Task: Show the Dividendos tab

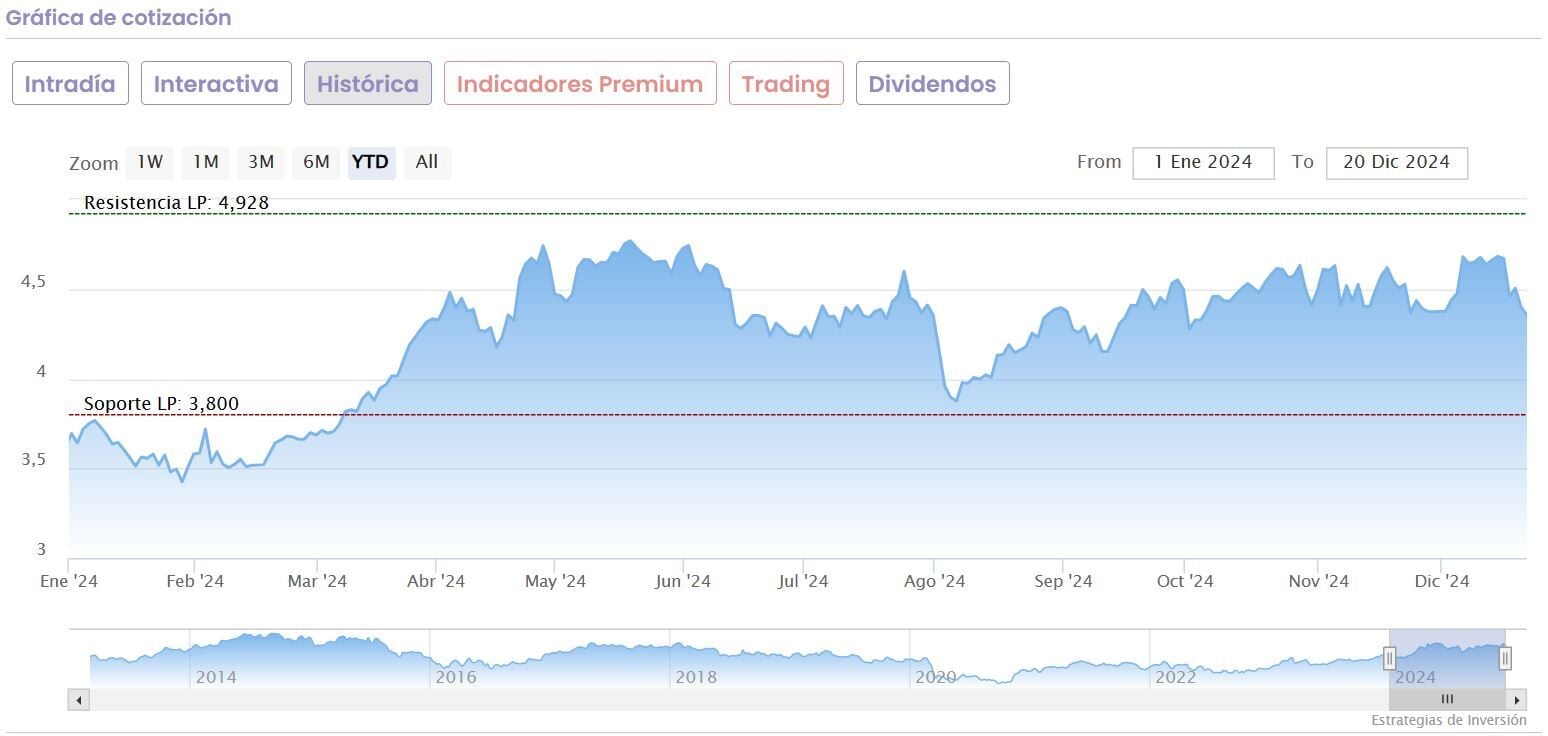Action: point(932,84)
